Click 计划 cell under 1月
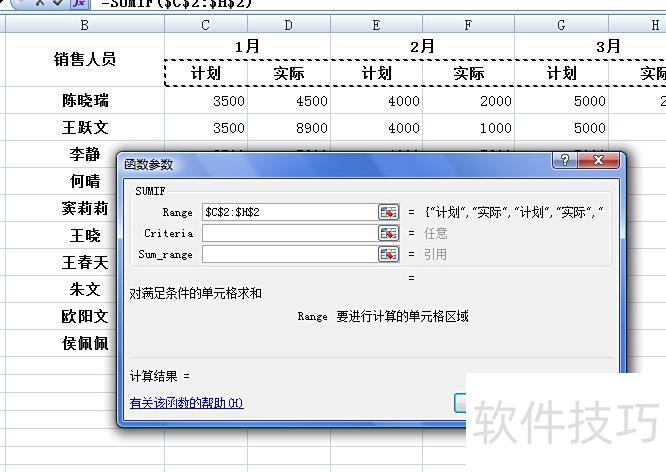This screenshot has height=472, width=666. point(206,73)
